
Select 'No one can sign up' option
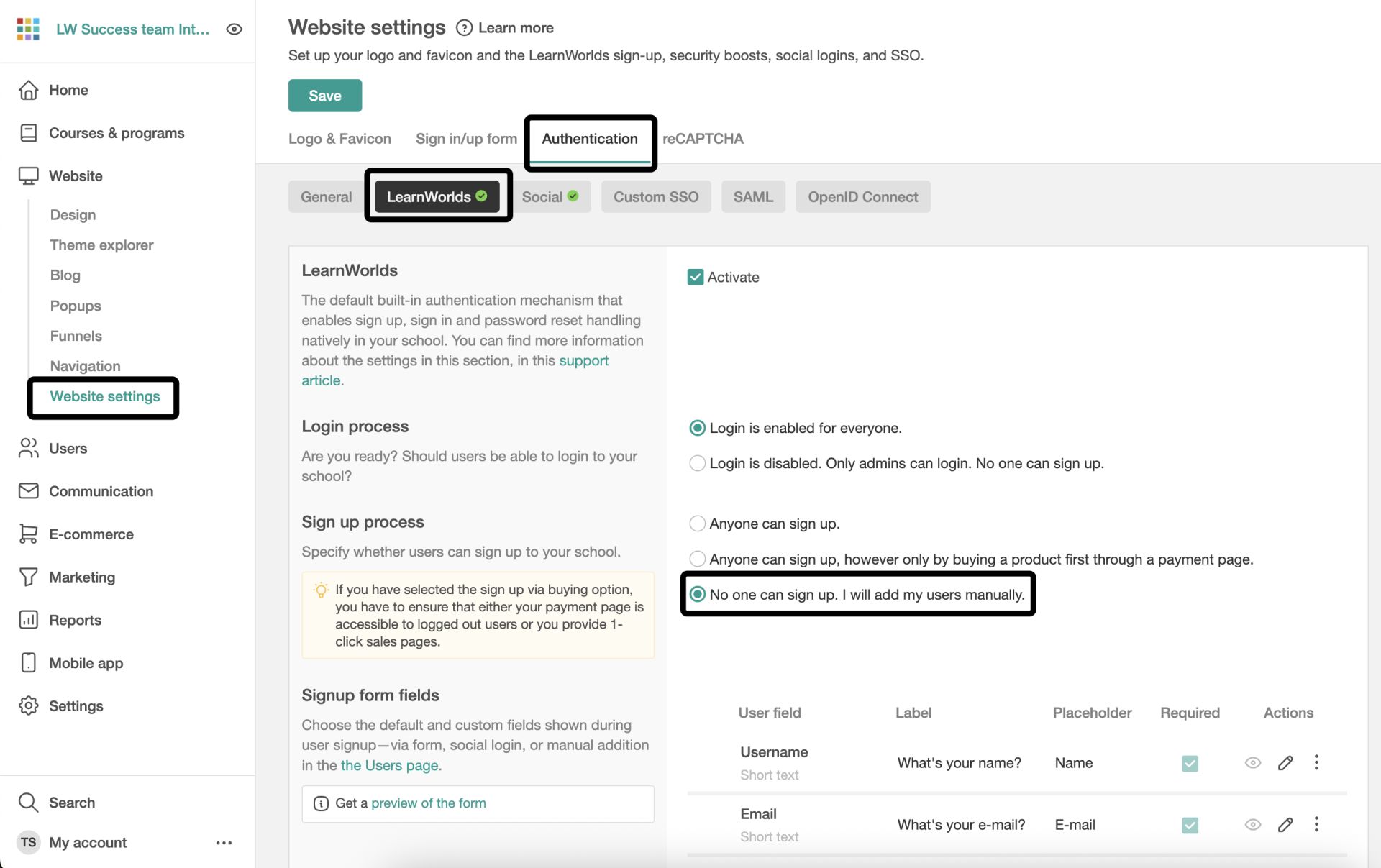pyautogui.click(x=697, y=595)
